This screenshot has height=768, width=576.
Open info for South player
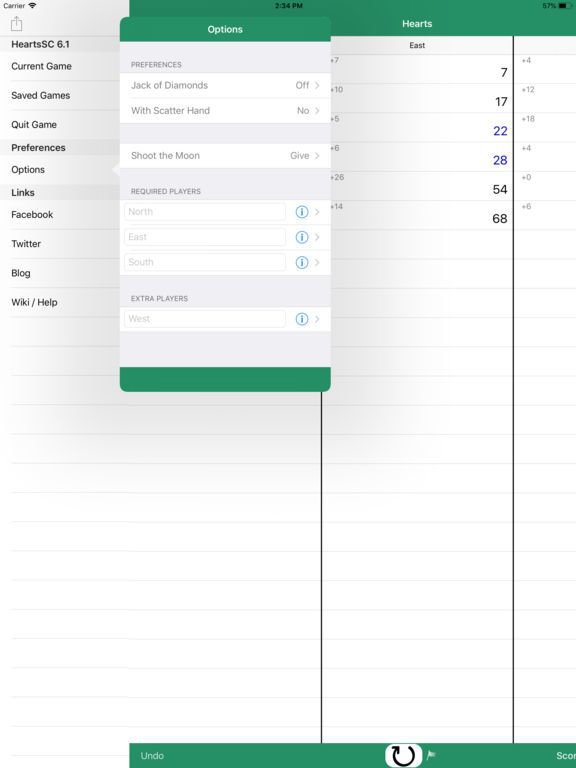[x=302, y=263]
